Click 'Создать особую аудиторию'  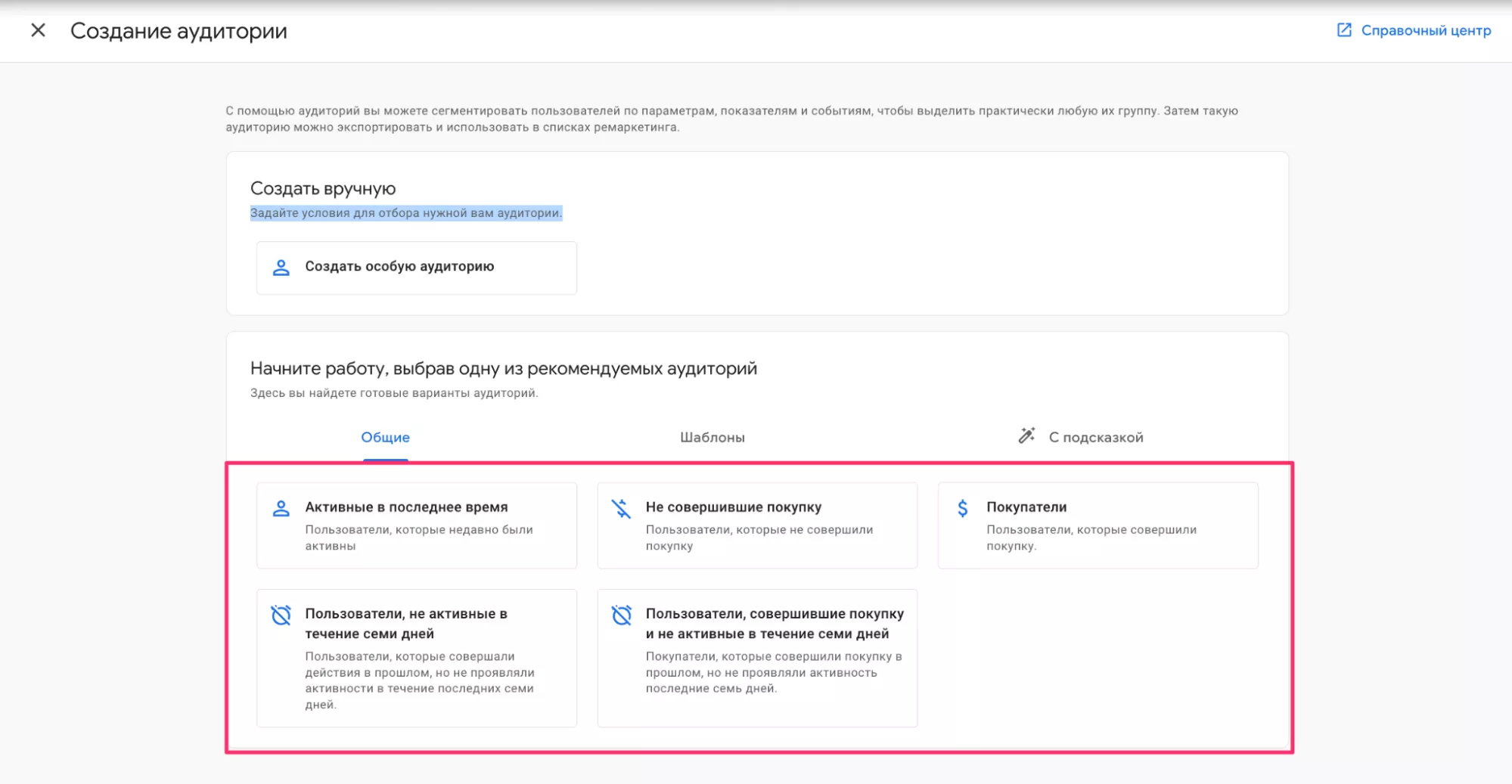(x=415, y=267)
